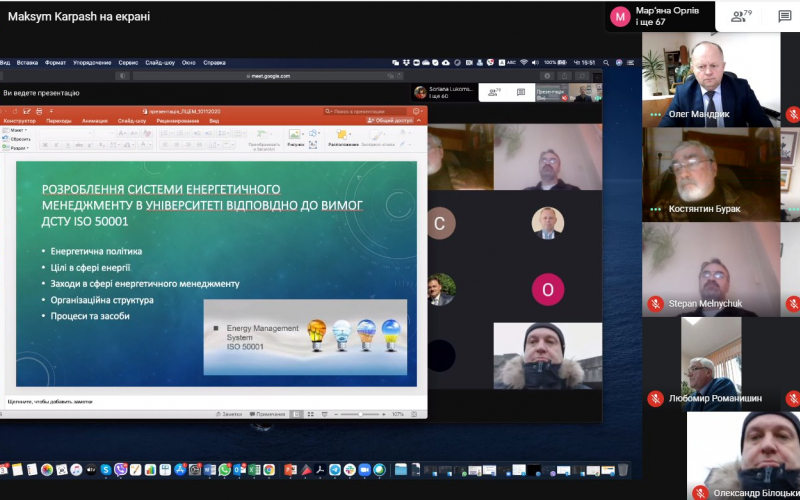The width and height of the screenshot is (800, 500).
Task: Switch to the Конструктор ribbon tab
Action: (x=19, y=121)
